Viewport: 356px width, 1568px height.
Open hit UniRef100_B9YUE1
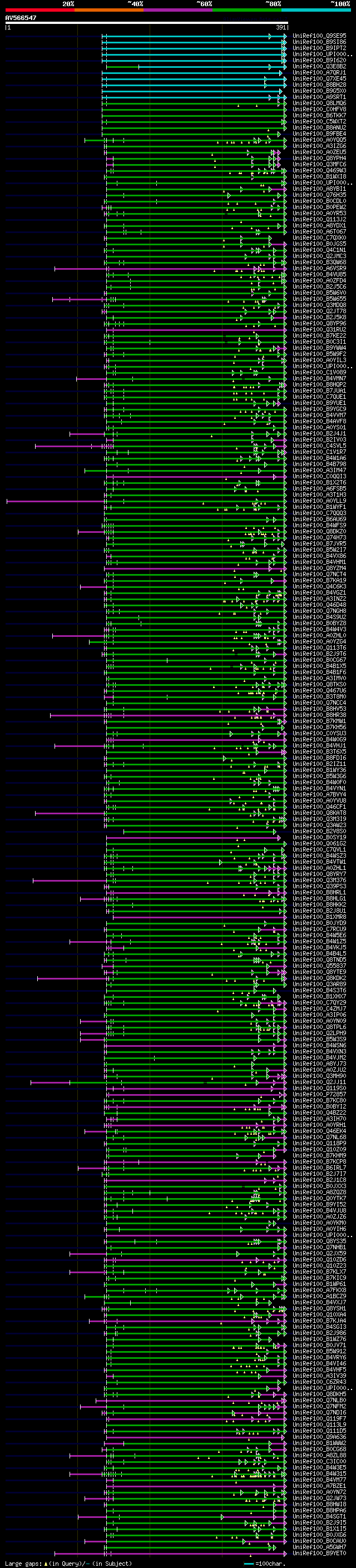[319, 403]
